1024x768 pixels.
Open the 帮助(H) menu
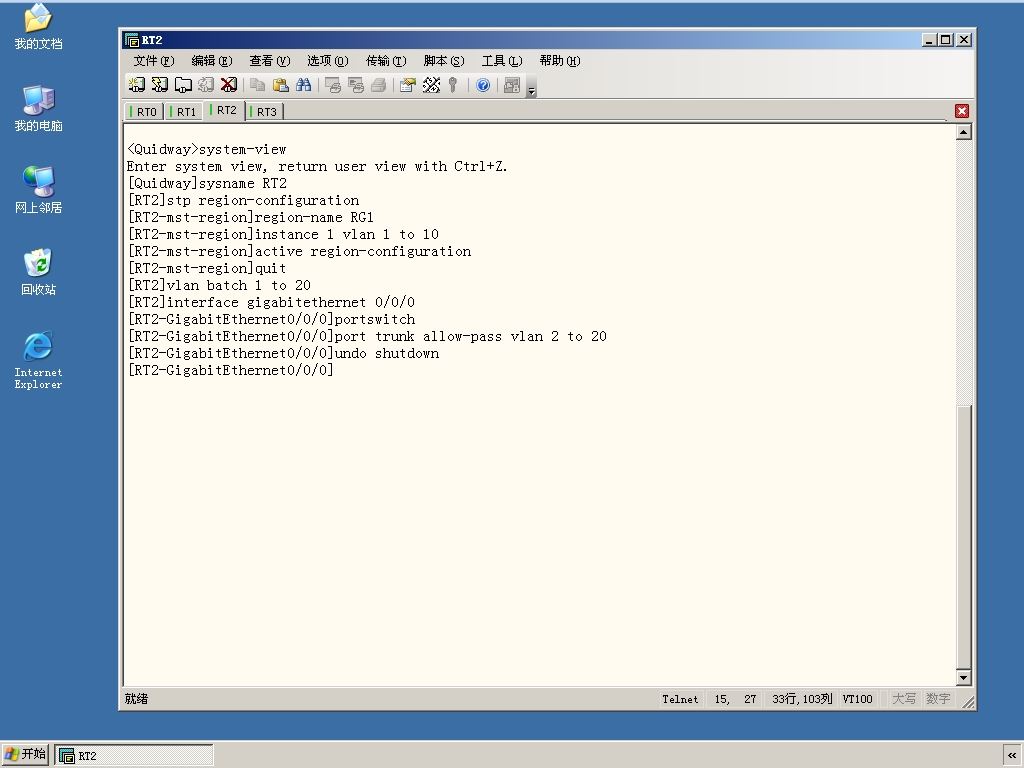pyautogui.click(x=560, y=61)
